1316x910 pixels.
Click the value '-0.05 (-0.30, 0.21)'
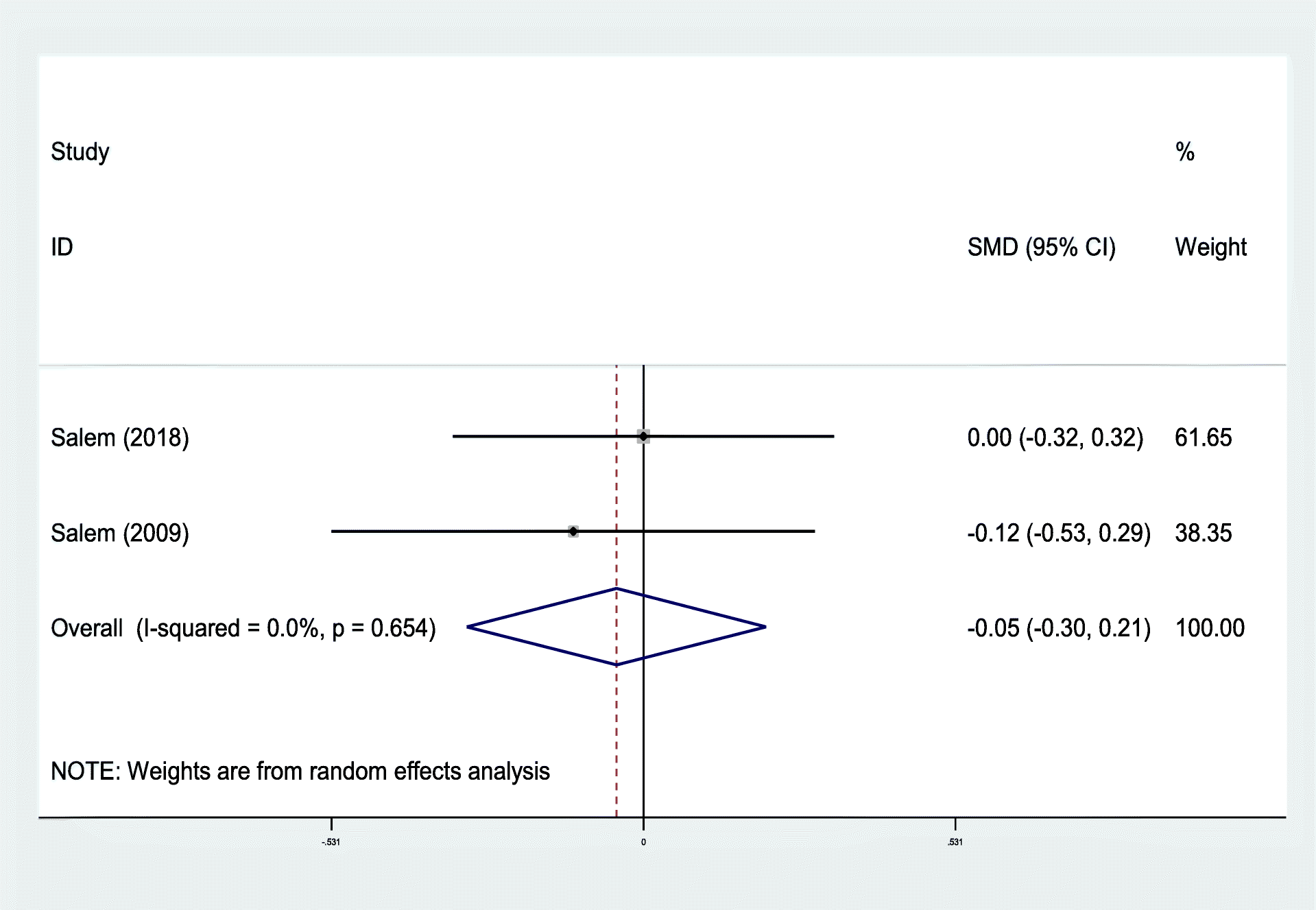pos(1059,628)
